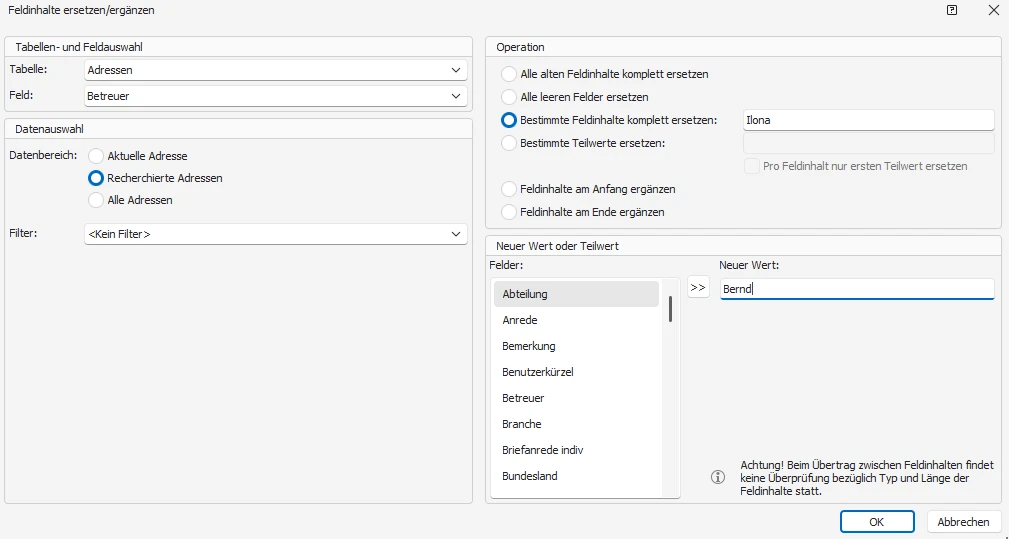This screenshot has height=539, width=1009.
Task: Select Bemerkung in the Felder list
Action: [x=577, y=346]
